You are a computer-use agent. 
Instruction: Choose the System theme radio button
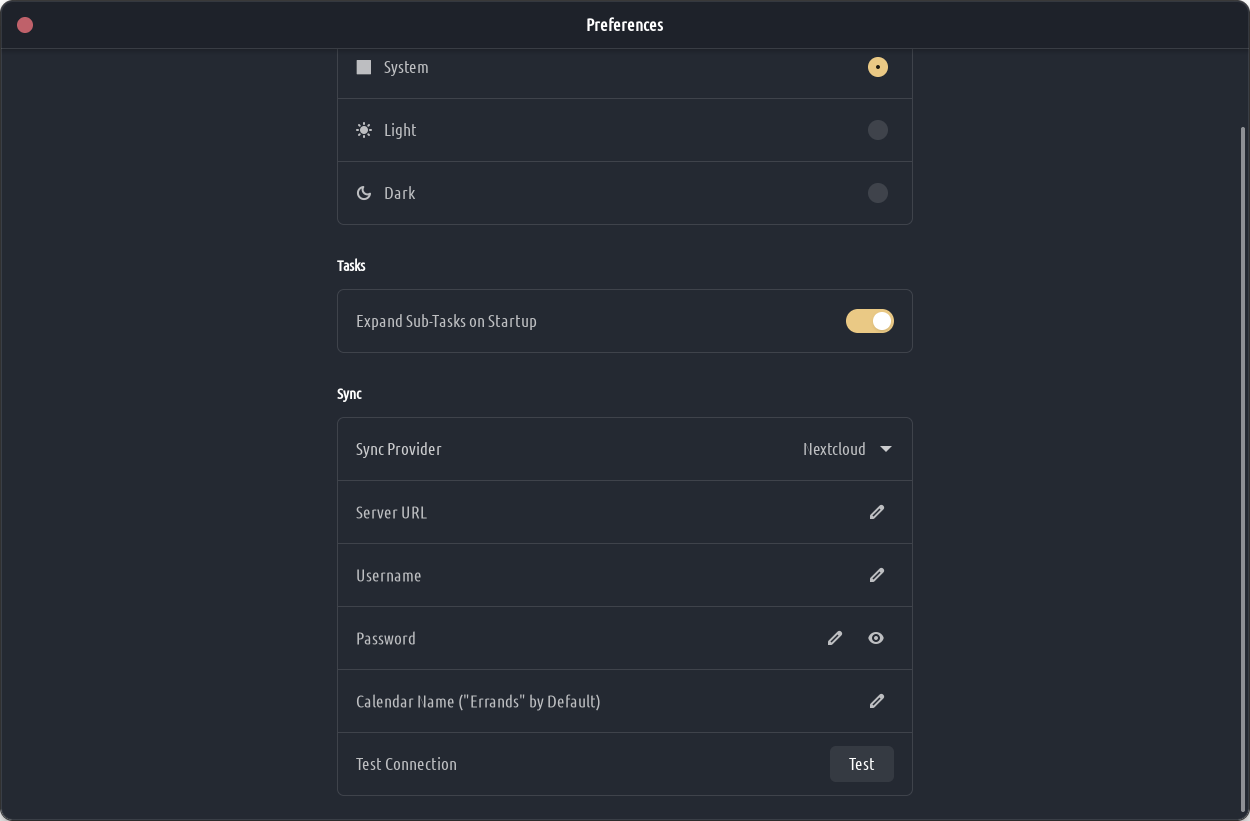[877, 67]
